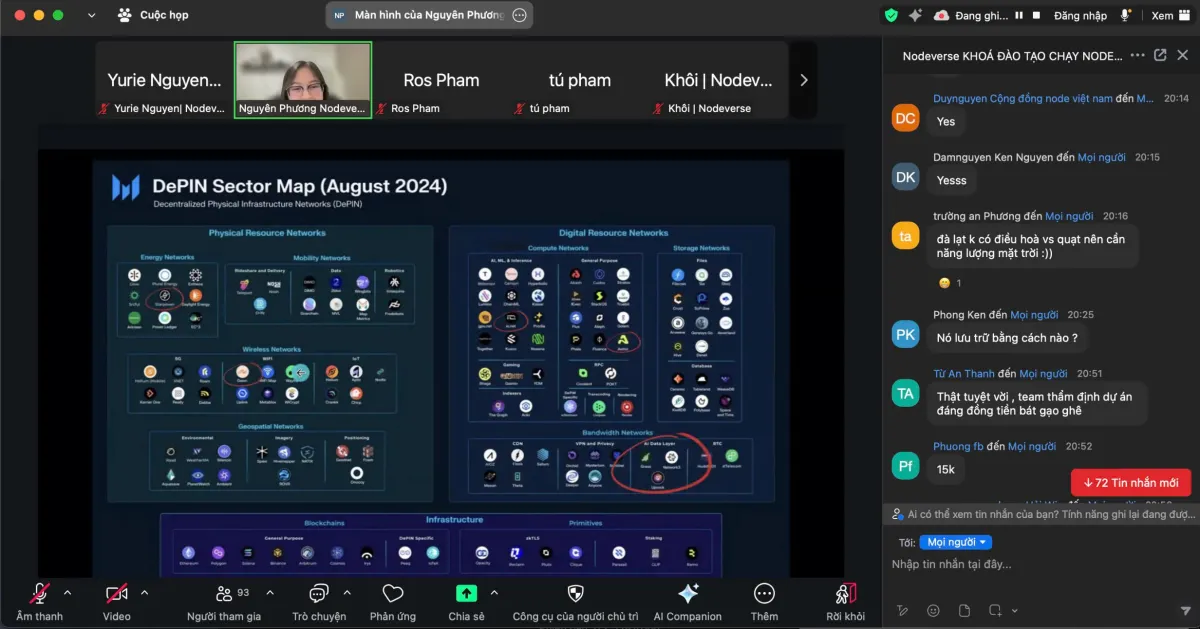Viewport: 1200px width, 629px height.
Task: Click the Nhập tin nhắn tại đây field
Action: (1040, 565)
